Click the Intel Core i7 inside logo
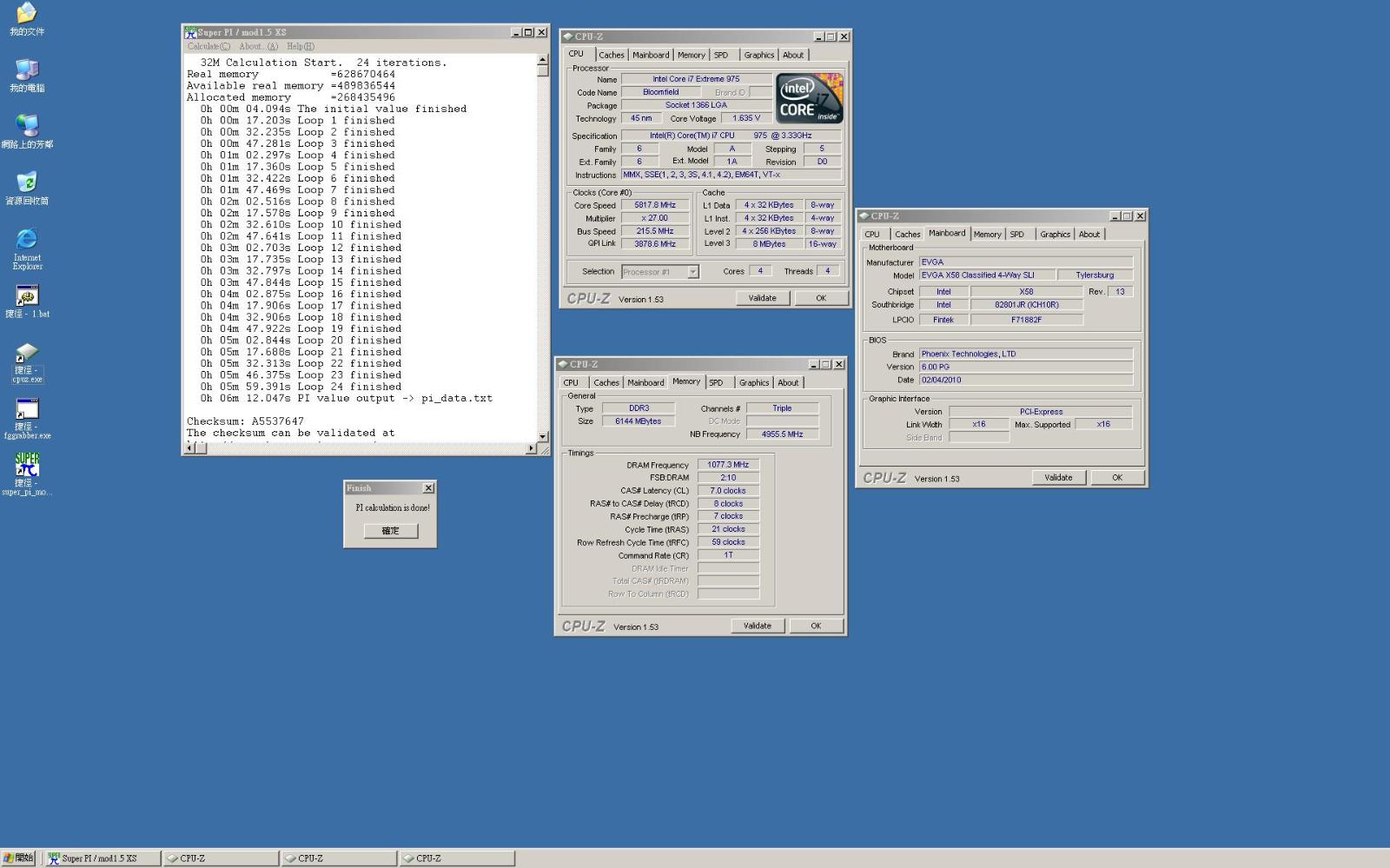 click(x=809, y=98)
